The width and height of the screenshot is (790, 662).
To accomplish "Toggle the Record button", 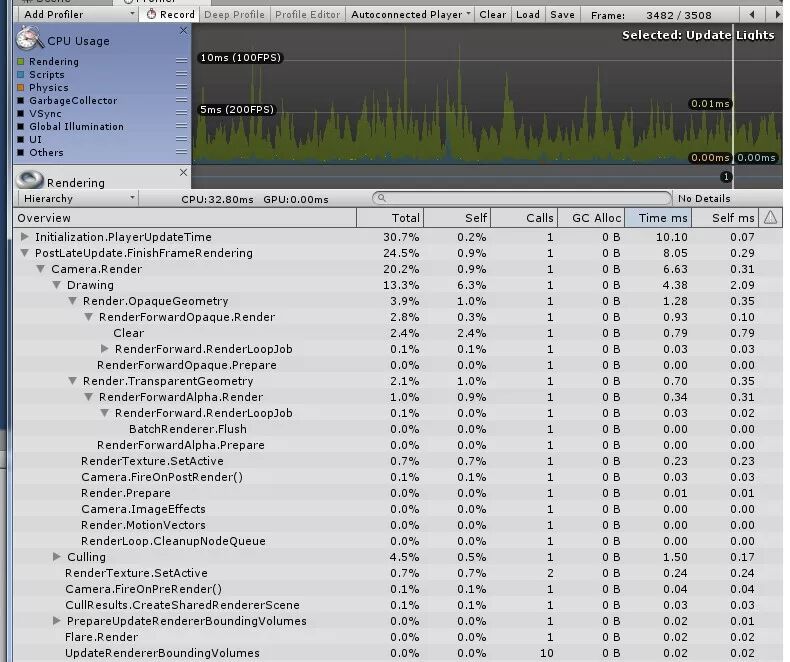I will (170, 15).
